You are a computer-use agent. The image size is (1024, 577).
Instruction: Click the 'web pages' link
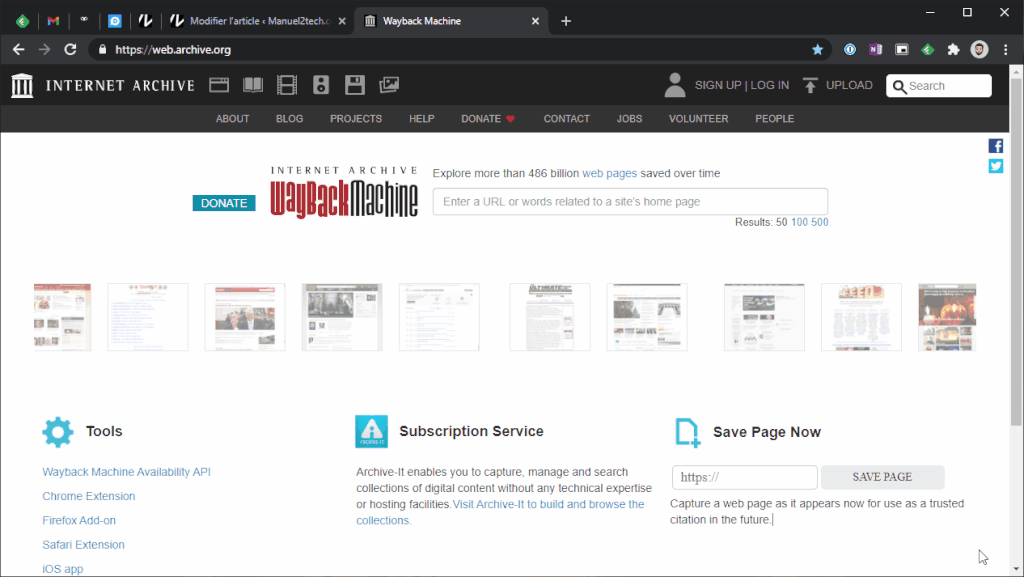(x=609, y=174)
